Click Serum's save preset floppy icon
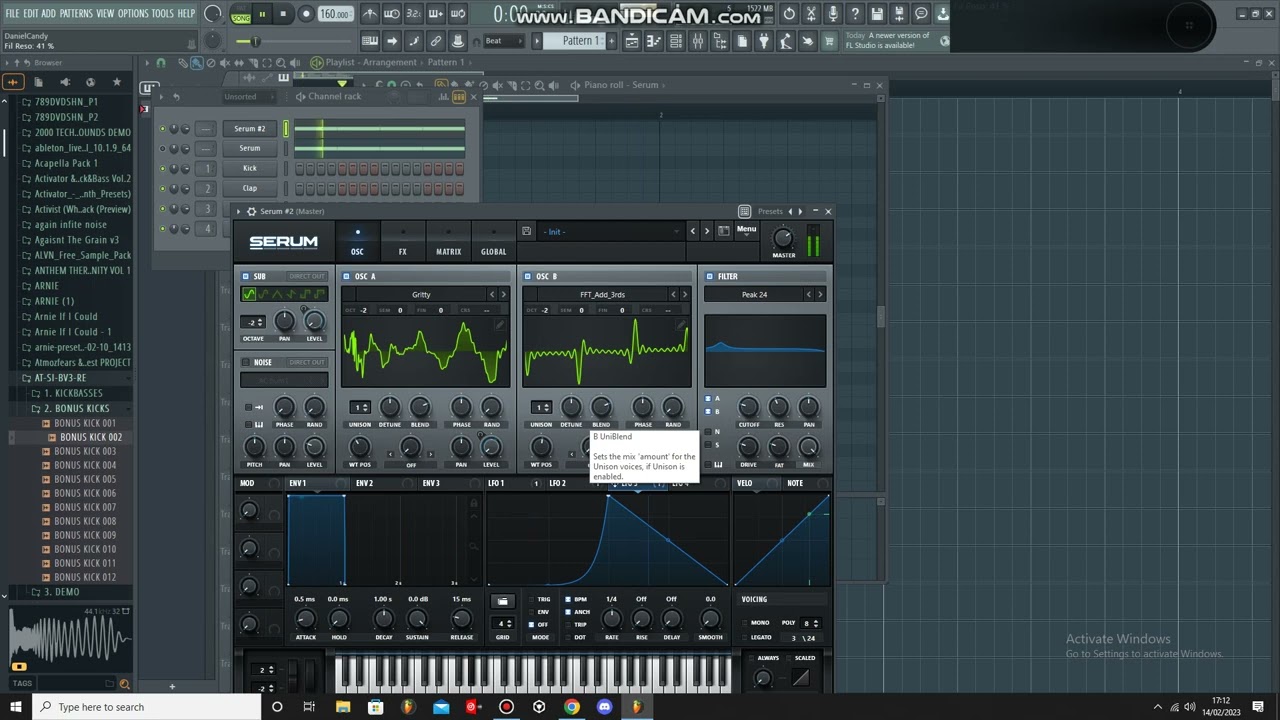Image resolution: width=1280 pixels, height=720 pixels. [527, 231]
